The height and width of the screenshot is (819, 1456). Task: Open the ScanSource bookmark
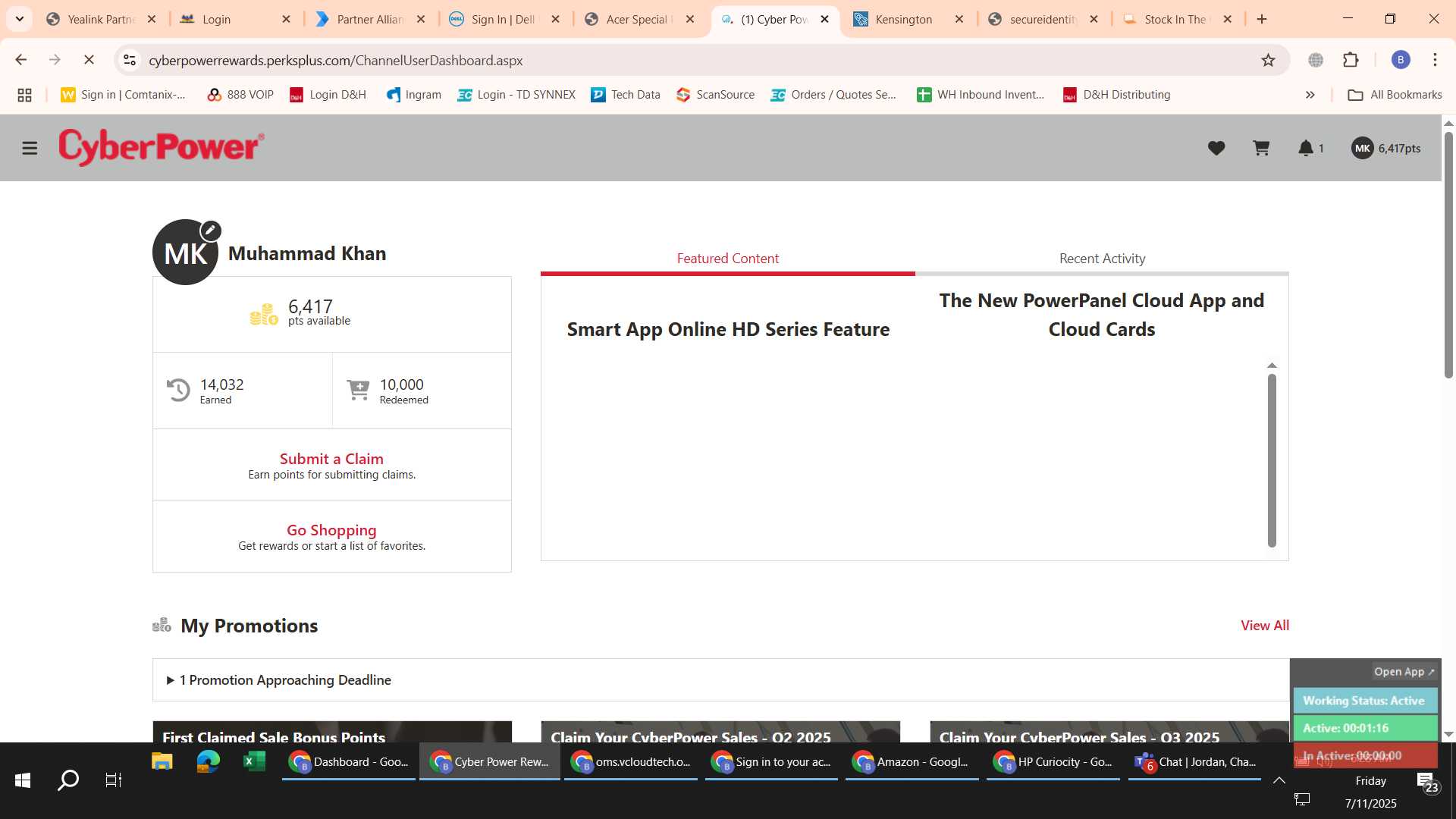[716, 95]
